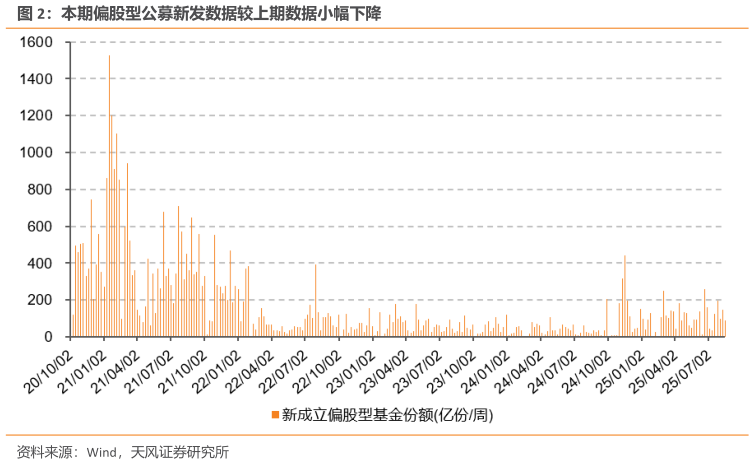Click the legend label 新成立偏股型基金份额
754x464 pixels.
(x=357, y=414)
